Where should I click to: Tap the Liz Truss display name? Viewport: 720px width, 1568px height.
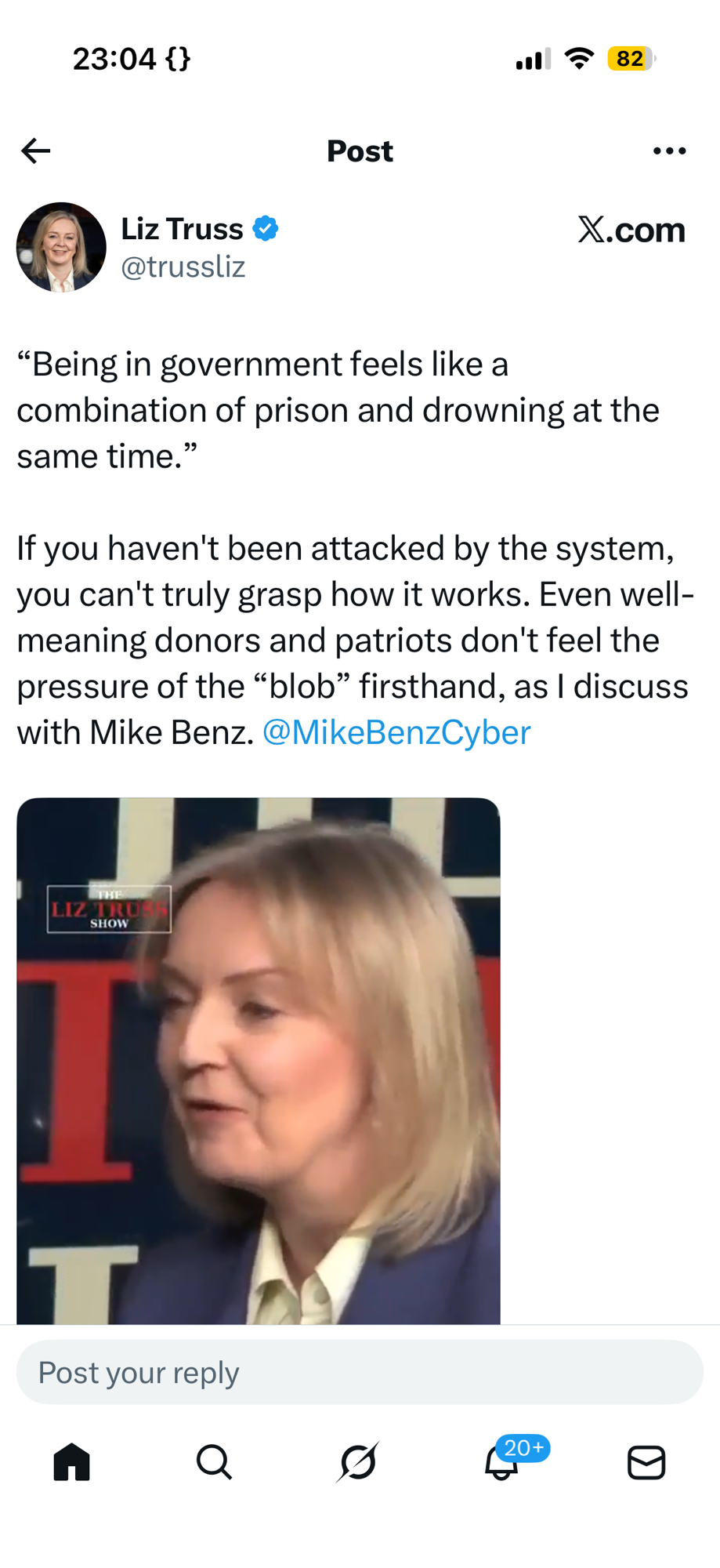point(182,229)
